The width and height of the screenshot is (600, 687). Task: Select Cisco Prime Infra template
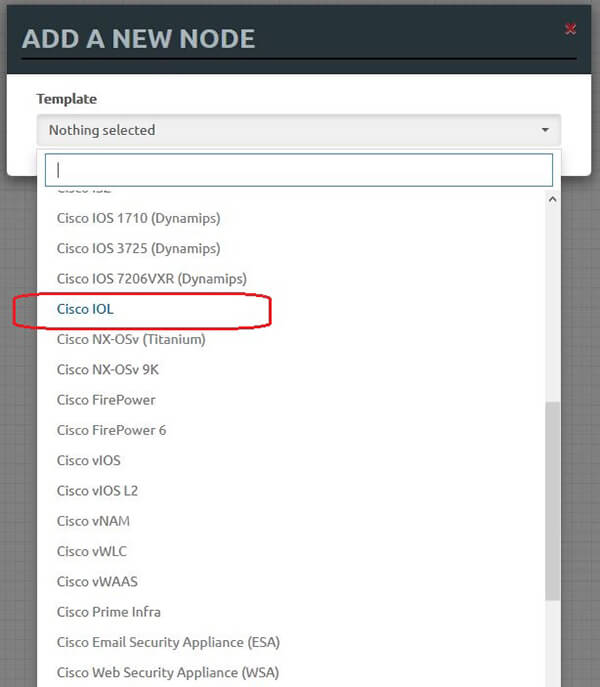click(x=108, y=611)
